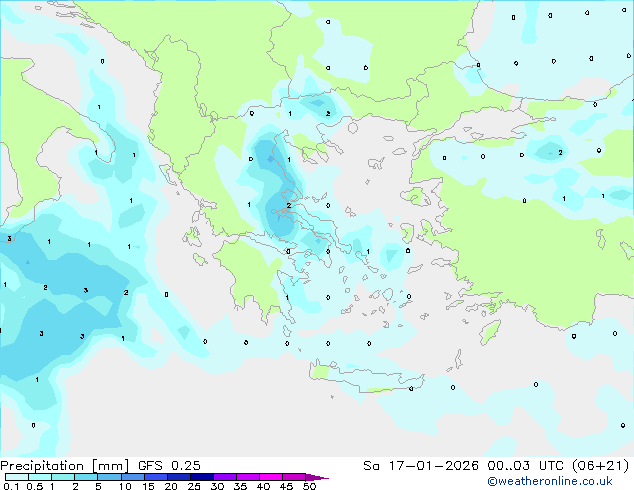
Task: Open the ©weatheronline.co.uk link
Action: (x=550, y=481)
